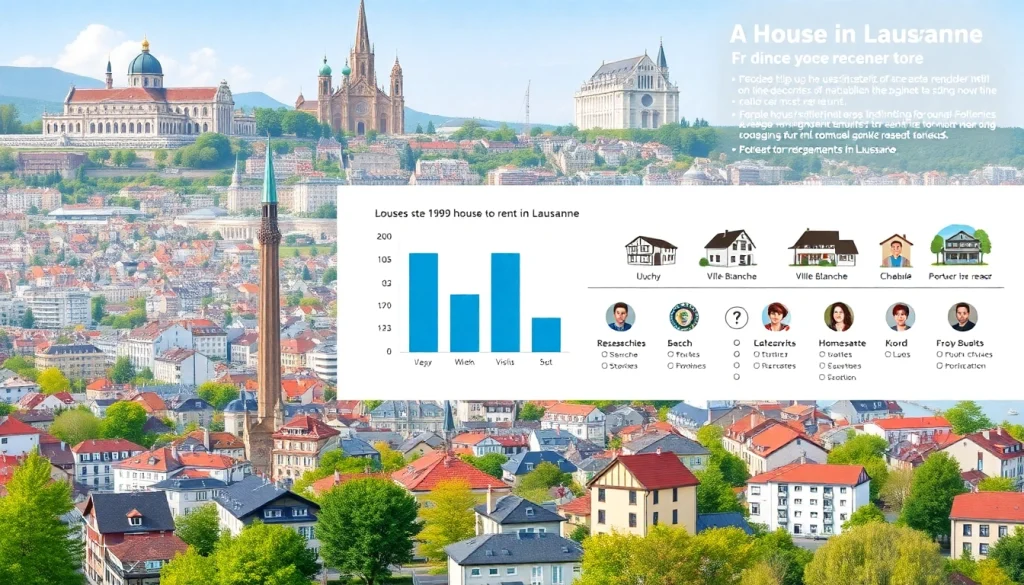Click the Uuchy label under the house
The image size is (1024, 585).
click(x=648, y=276)
